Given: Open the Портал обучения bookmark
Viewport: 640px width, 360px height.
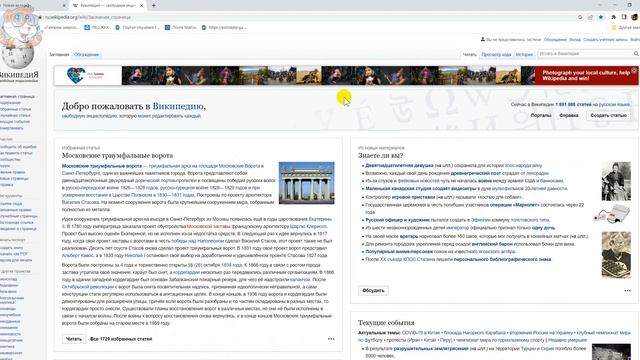Looking at the screenshot, I should tap(138, 27).
